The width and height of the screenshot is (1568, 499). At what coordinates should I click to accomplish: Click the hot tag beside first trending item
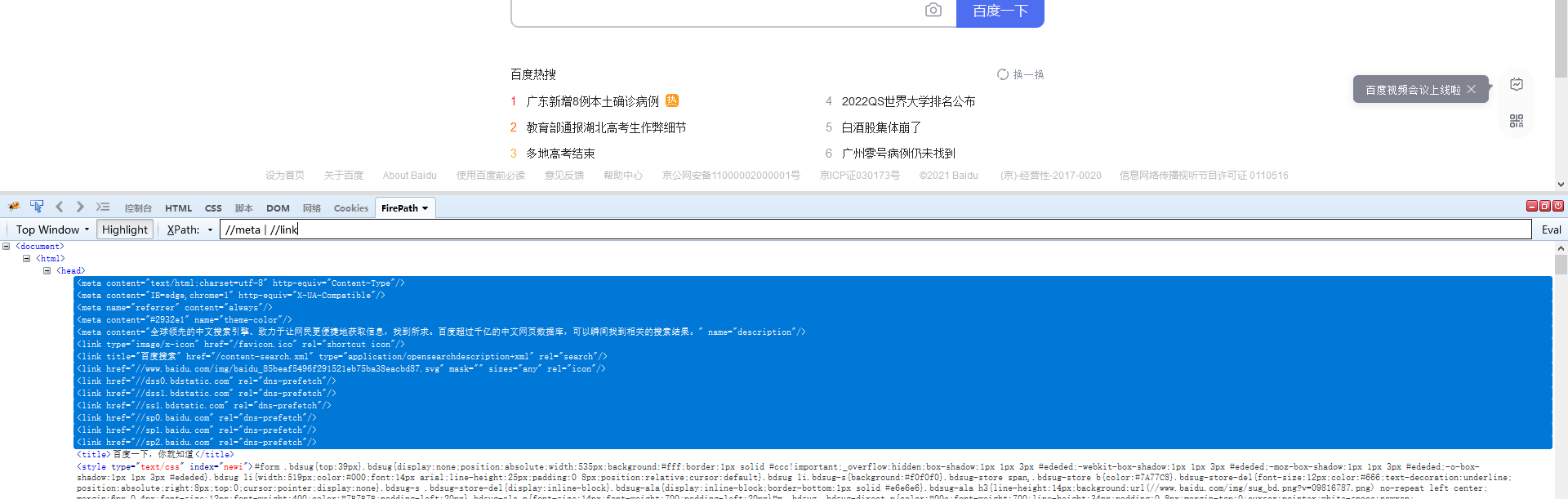(672, 100)
